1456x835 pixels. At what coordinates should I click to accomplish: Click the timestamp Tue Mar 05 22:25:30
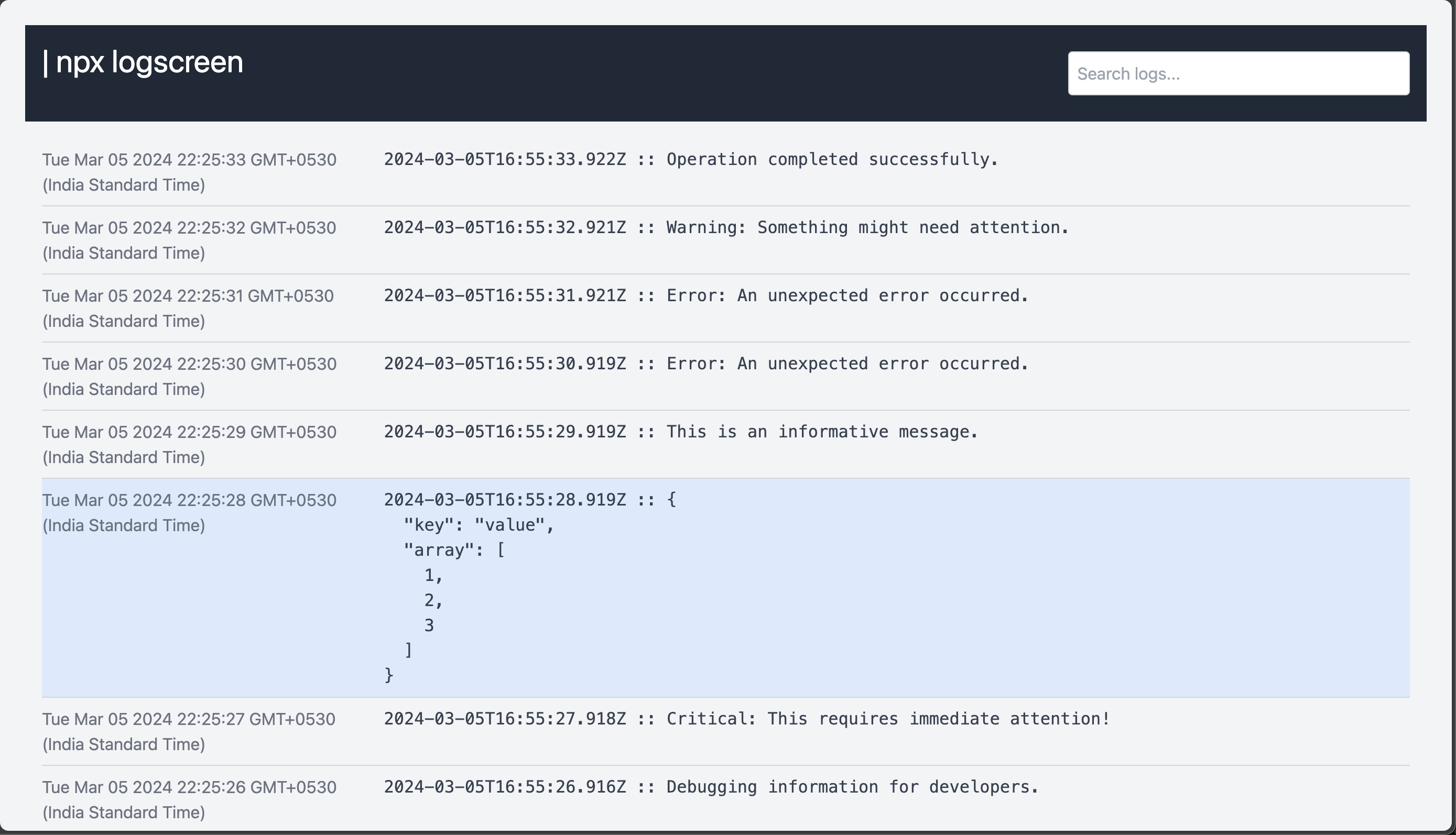[189, 376]
